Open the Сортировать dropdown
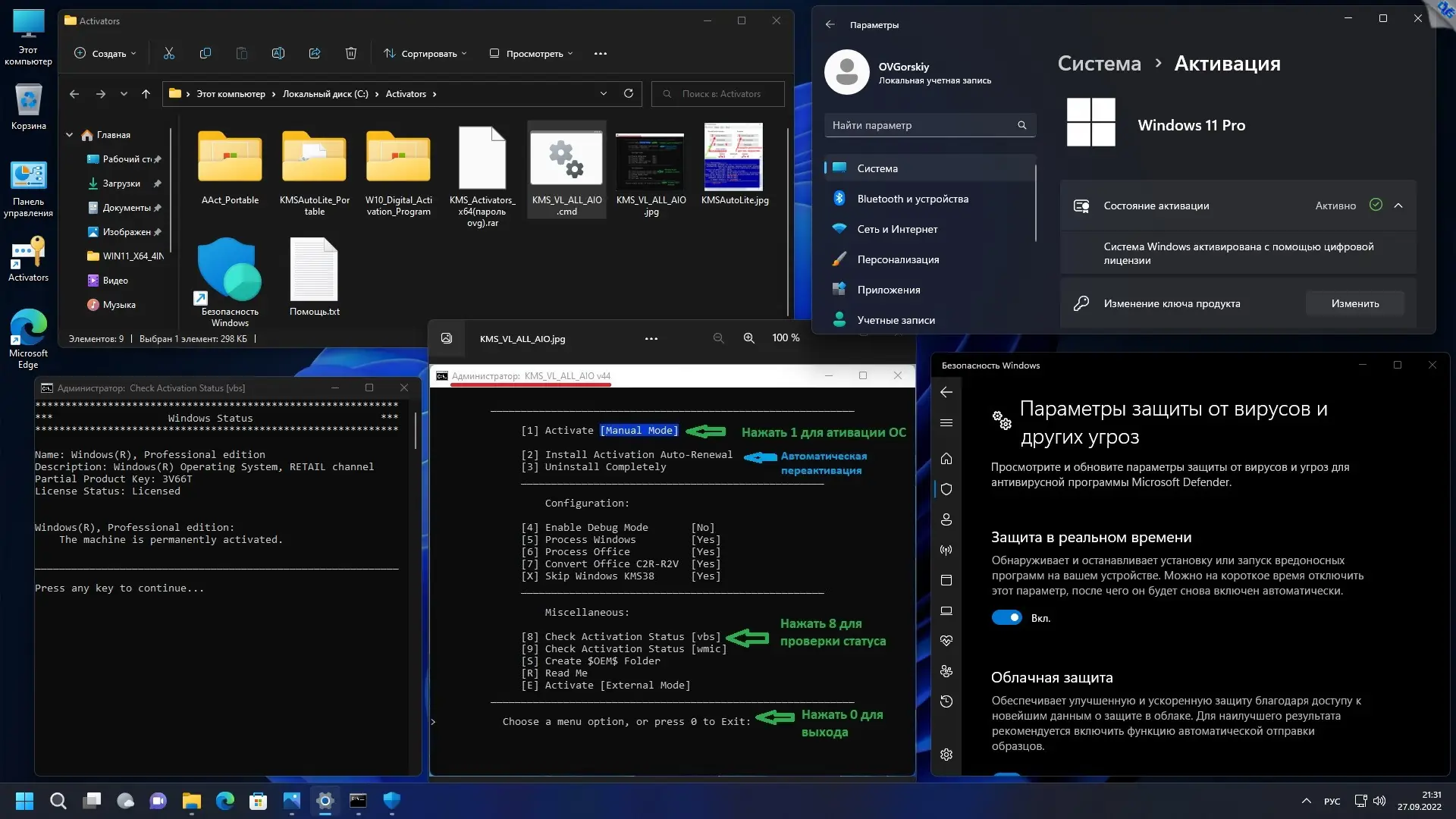1456x819 pixels. point(425,54)
